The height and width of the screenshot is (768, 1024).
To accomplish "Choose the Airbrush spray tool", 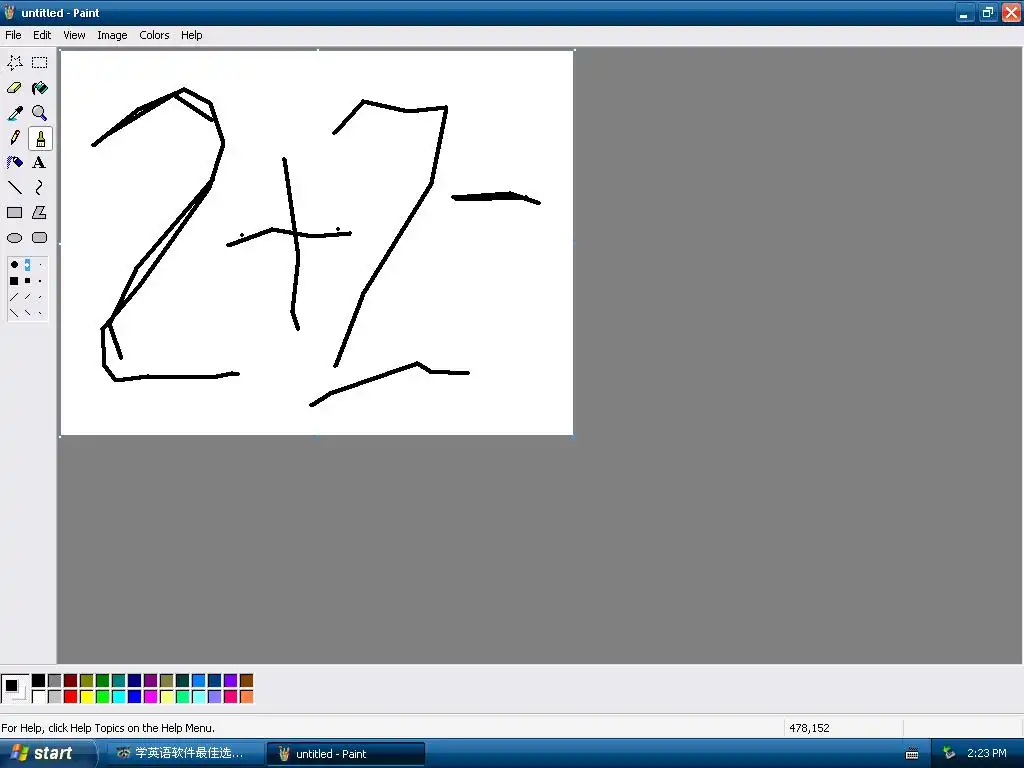I will click(x=14, y=163).
